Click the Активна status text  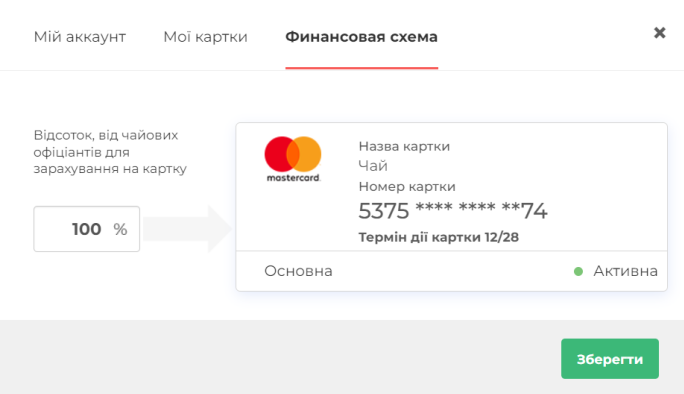pos(626,271)
